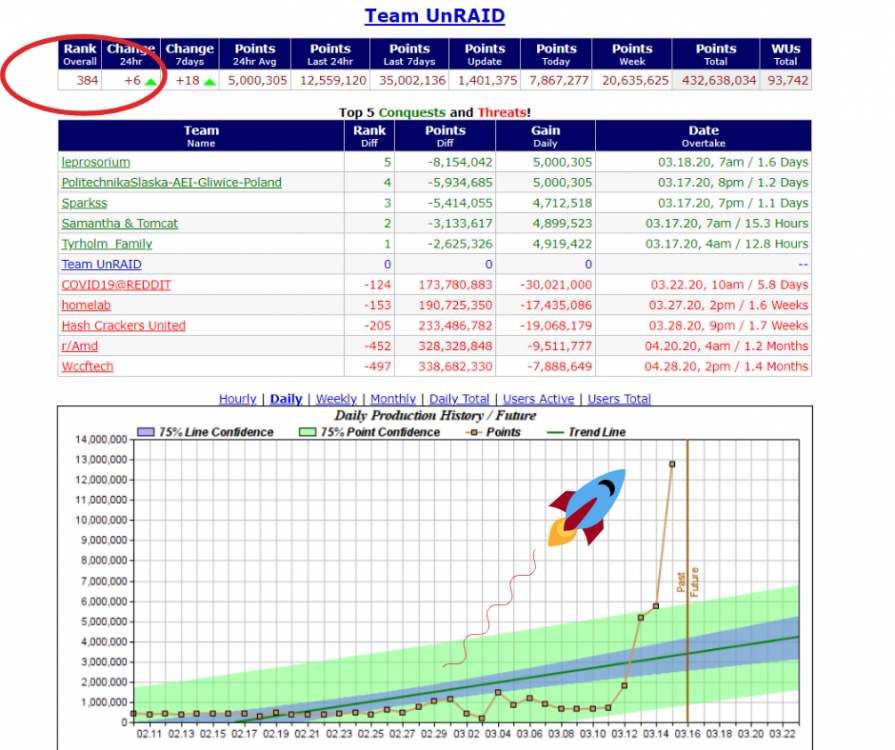Open Team UnRAID row link in table
Image resolution: width=895 pixels, height=750 pixels.
pyautogui.click(x=102, y=264)
